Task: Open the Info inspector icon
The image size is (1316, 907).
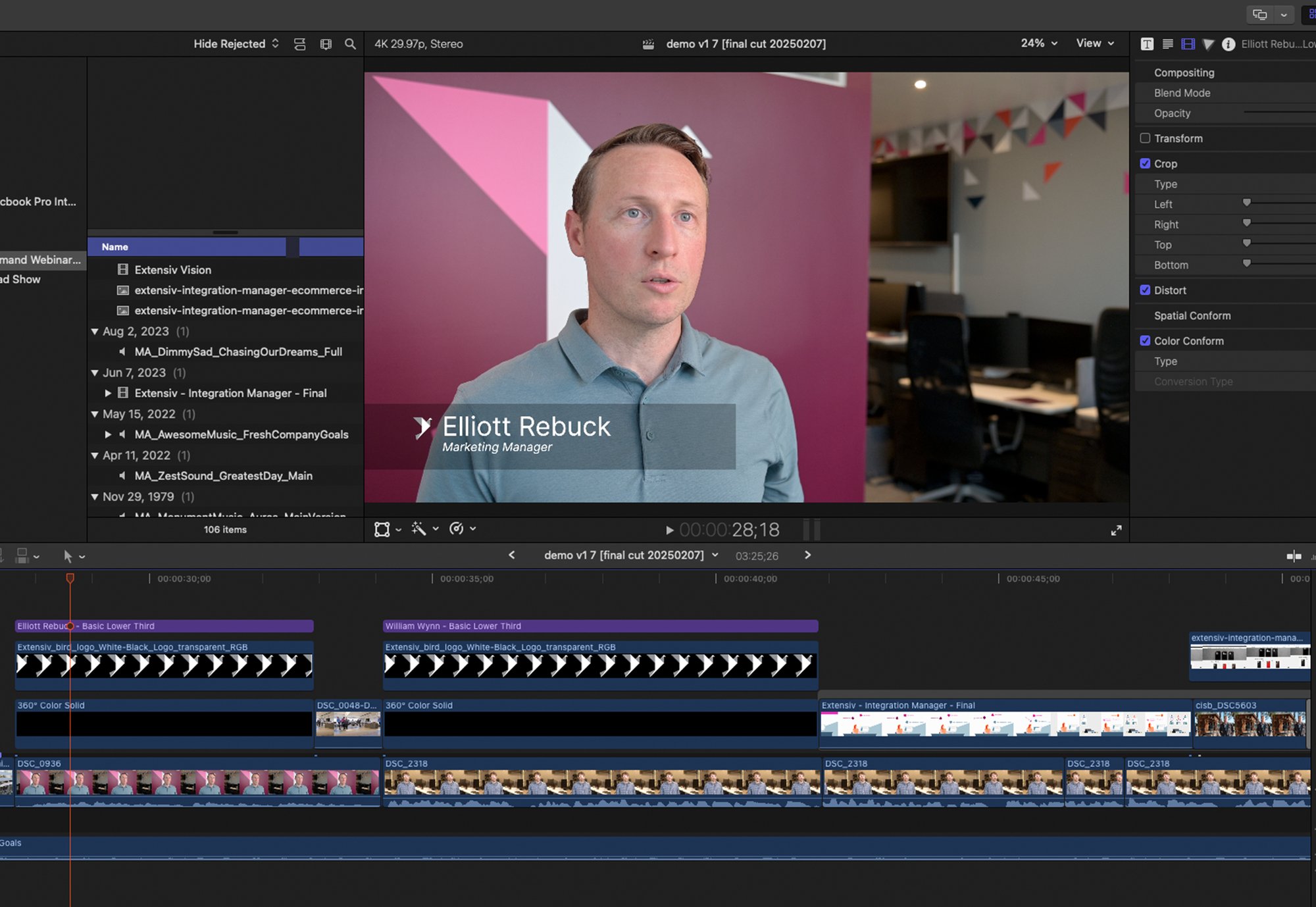Action: click(x=1228, y=44)
